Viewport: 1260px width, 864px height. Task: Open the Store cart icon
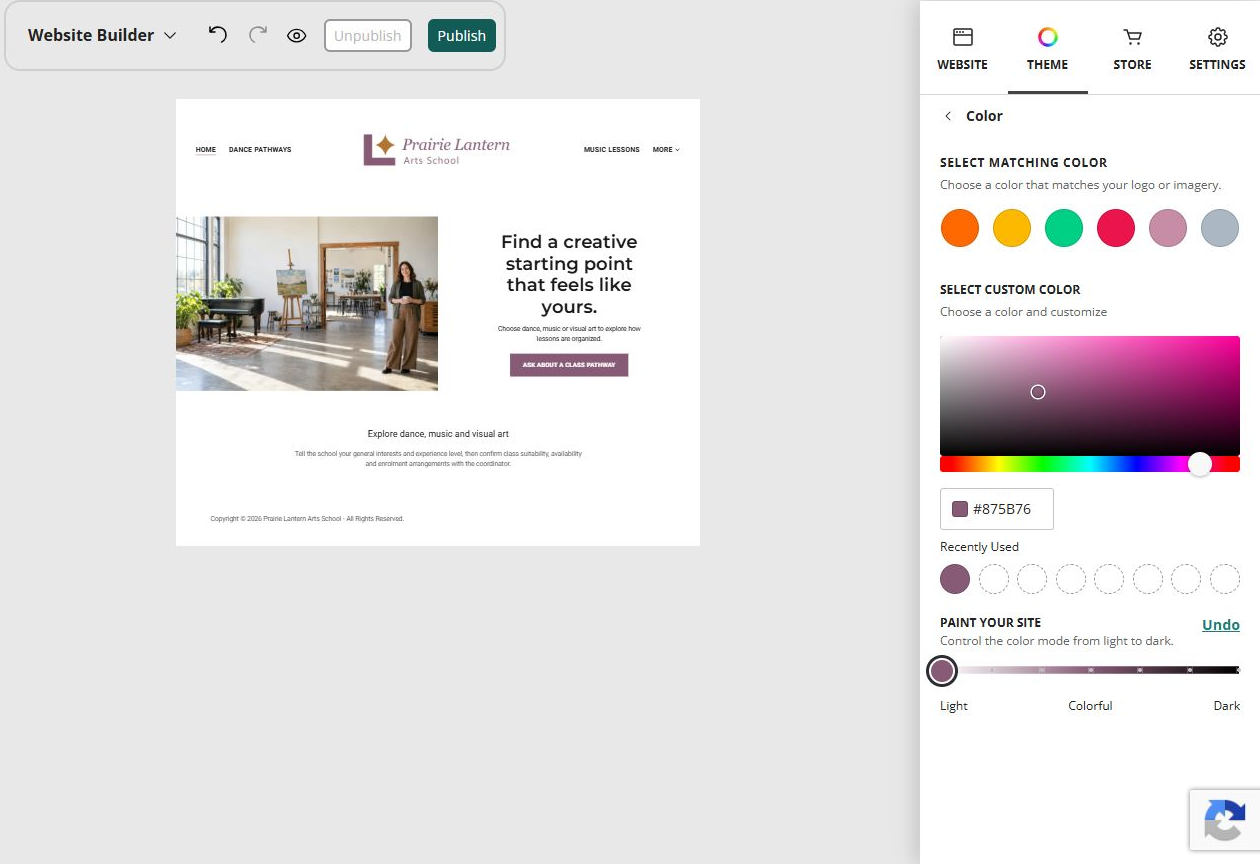click(1132, 37)
